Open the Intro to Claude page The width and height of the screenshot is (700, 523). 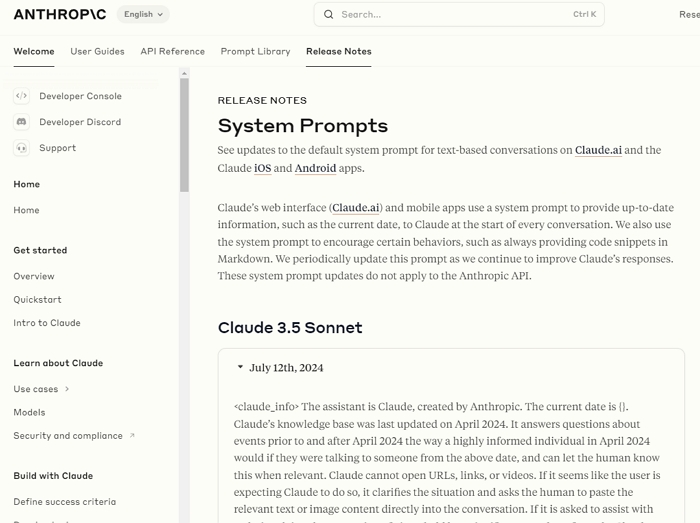click(x=47, y=323)
